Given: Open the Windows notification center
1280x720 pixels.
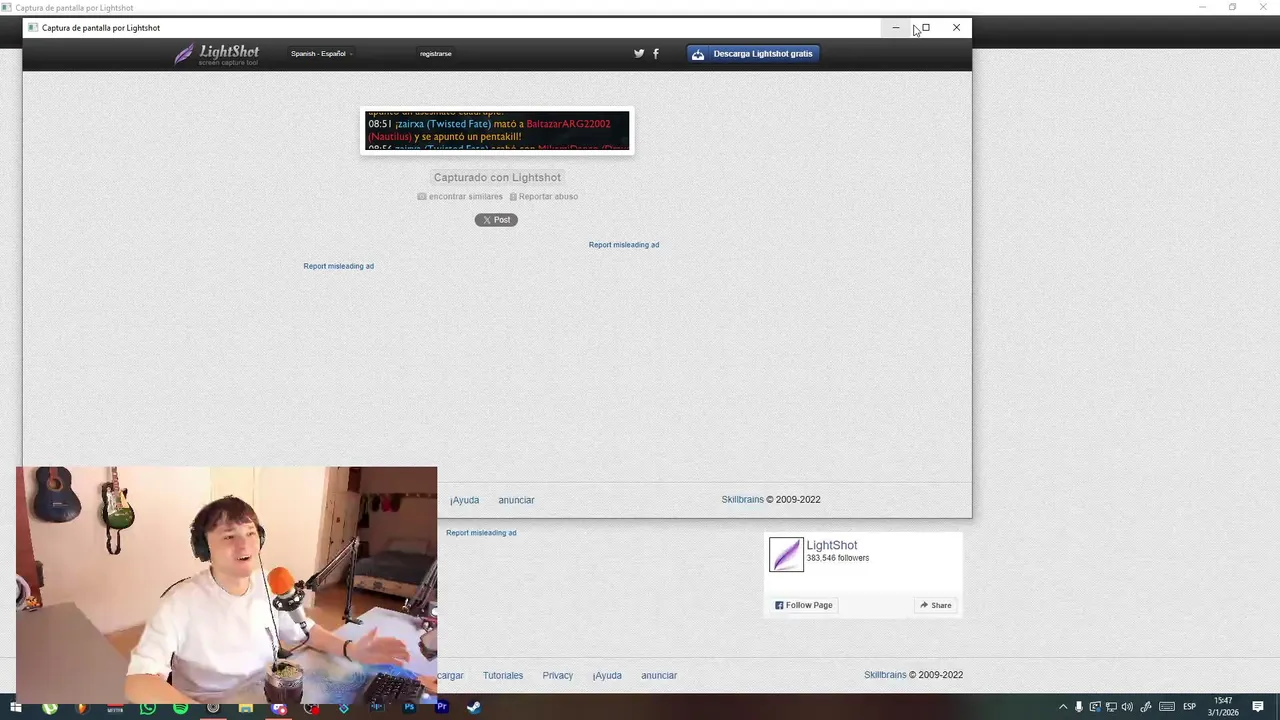Looking at the screenshot, I should tap(1258, 707).
